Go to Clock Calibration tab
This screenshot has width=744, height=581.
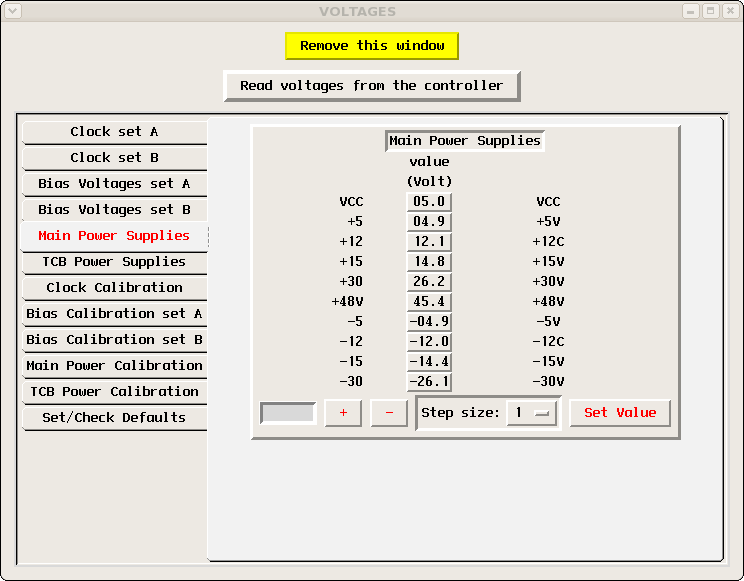pos(114,288)
